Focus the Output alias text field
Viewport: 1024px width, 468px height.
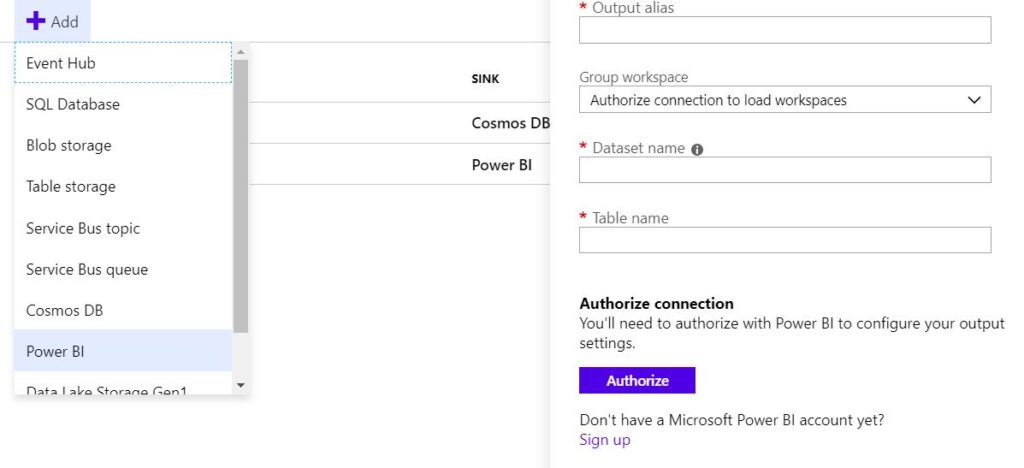point(784,30)
